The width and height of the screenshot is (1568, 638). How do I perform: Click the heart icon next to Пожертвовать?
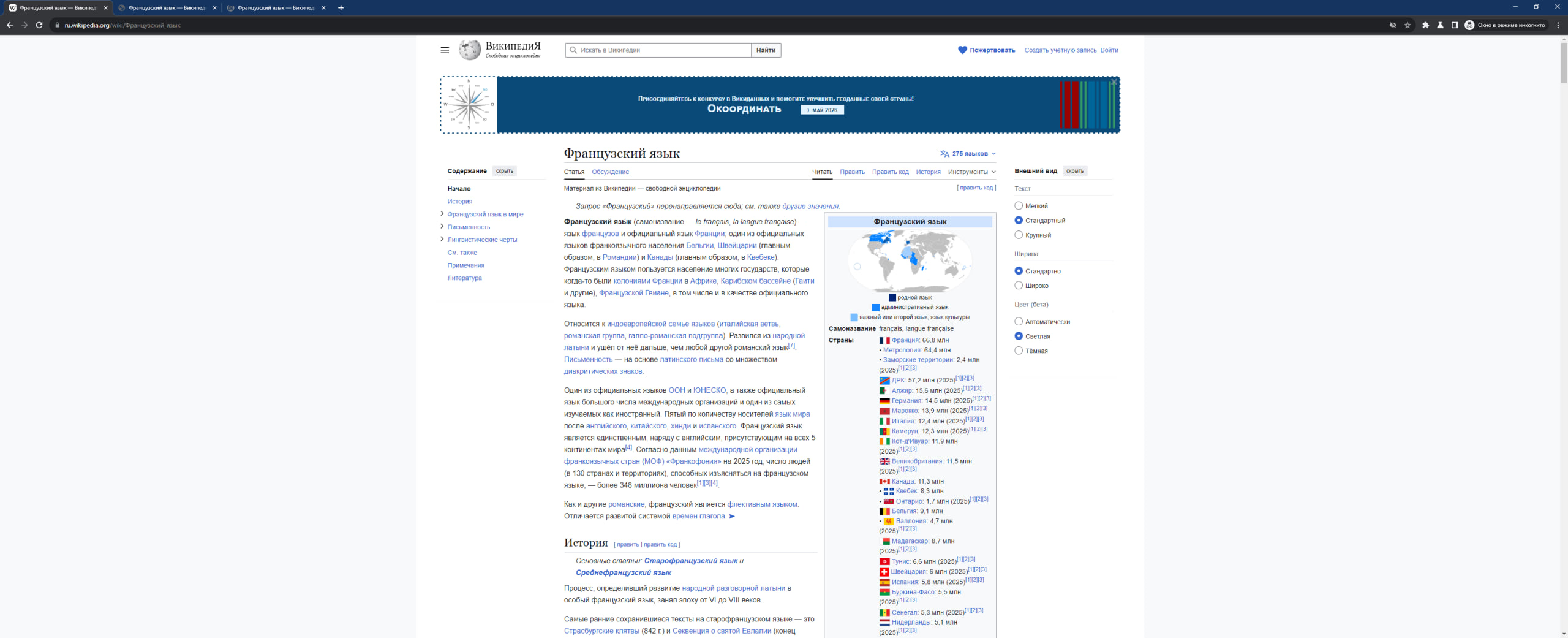[x=962, y=50]
